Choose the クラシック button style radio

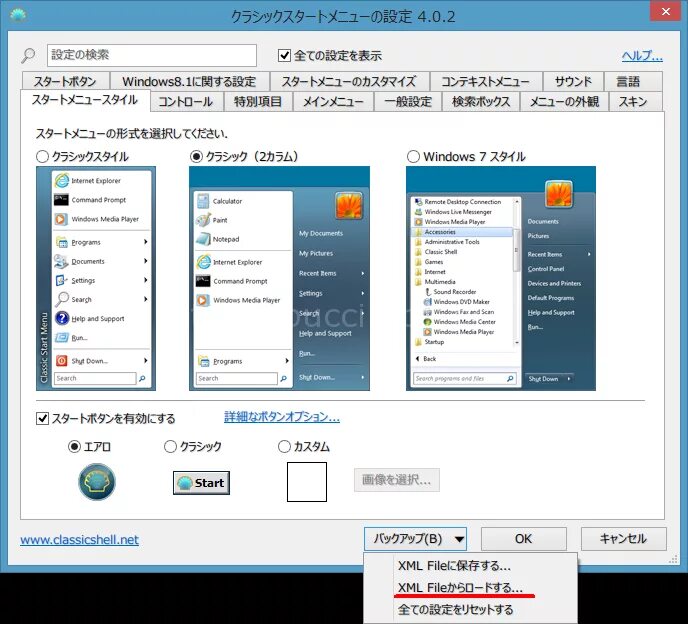click(170, 447)
